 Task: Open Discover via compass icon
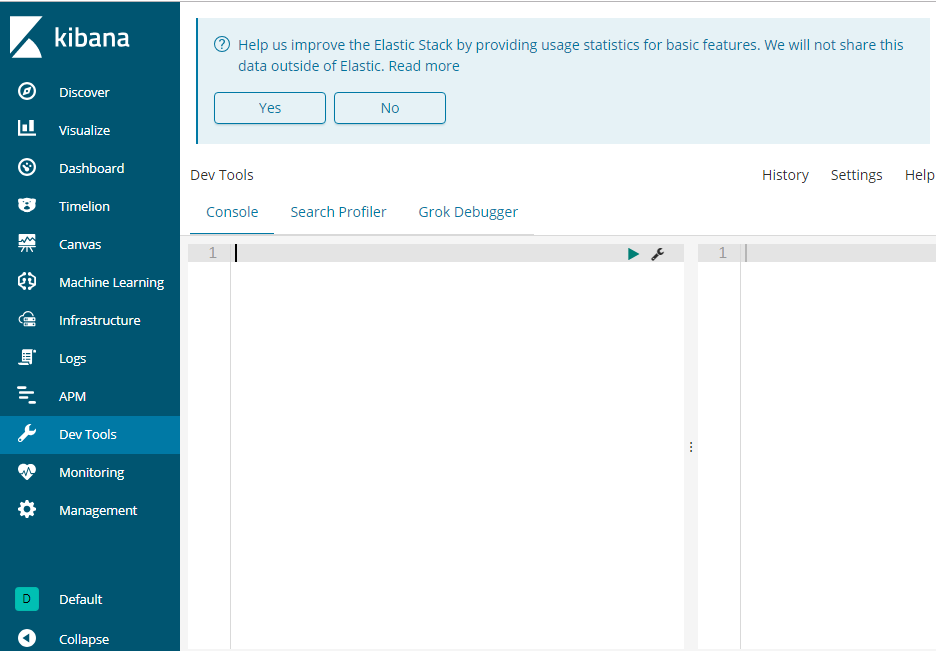pos(27,91)
